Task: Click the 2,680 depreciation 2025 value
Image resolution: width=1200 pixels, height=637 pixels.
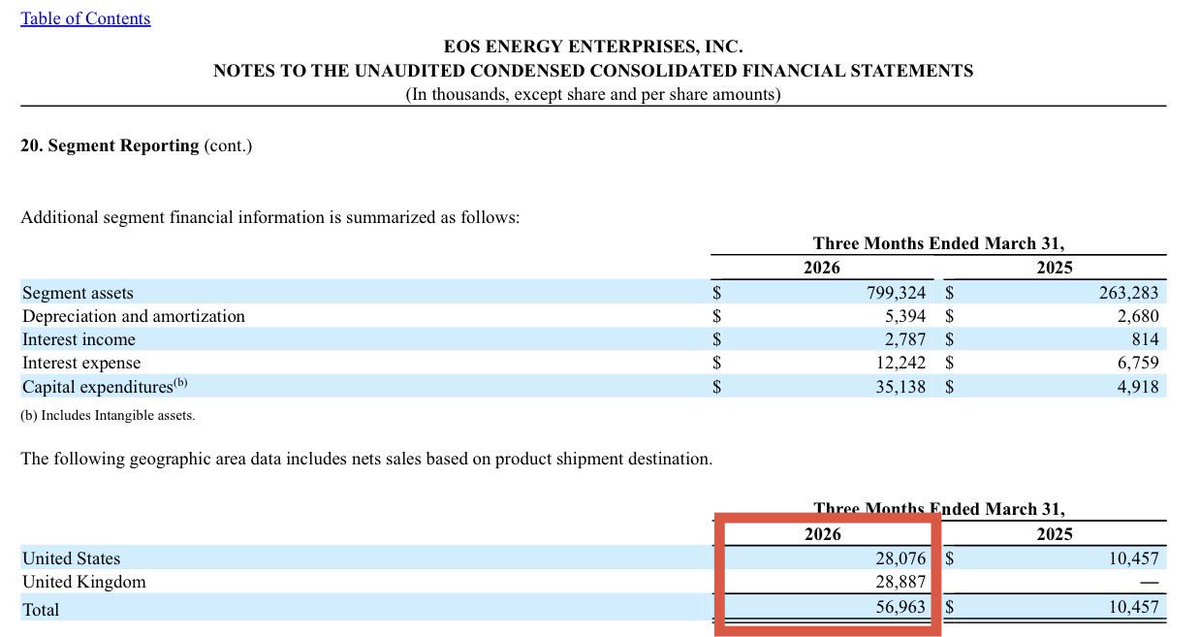Action: click(x=1138, y=316)
